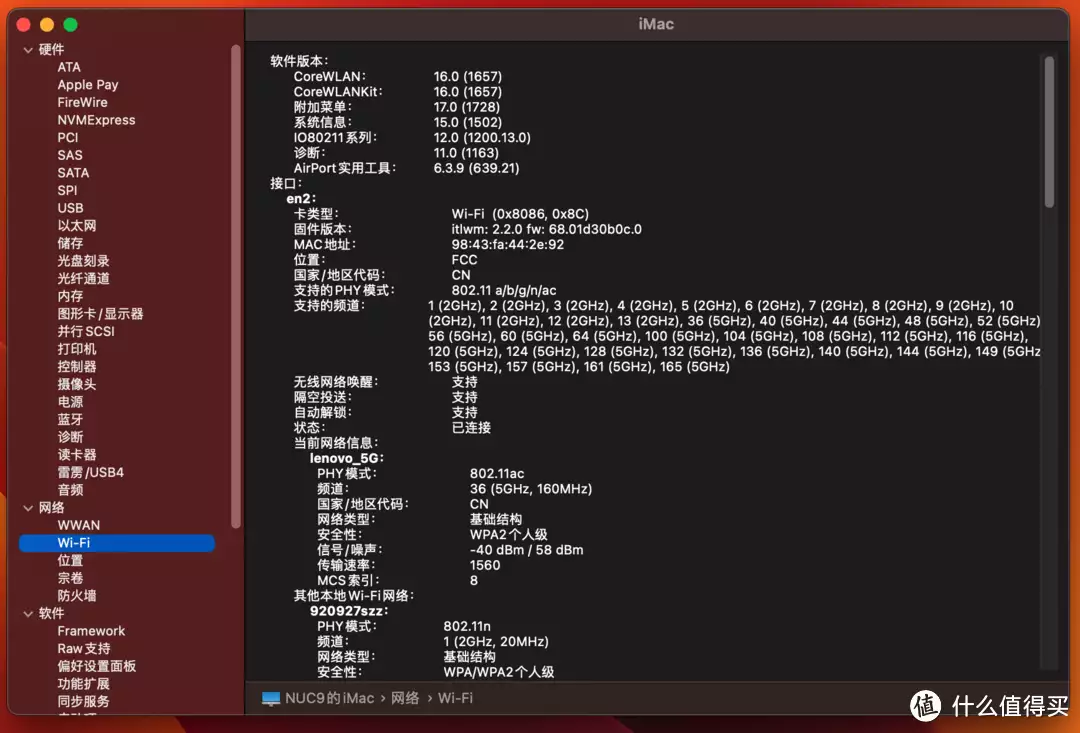Click the signal value -40 dBm / 58 dBm
1080x733 pixels.
(x=526, y=550)
